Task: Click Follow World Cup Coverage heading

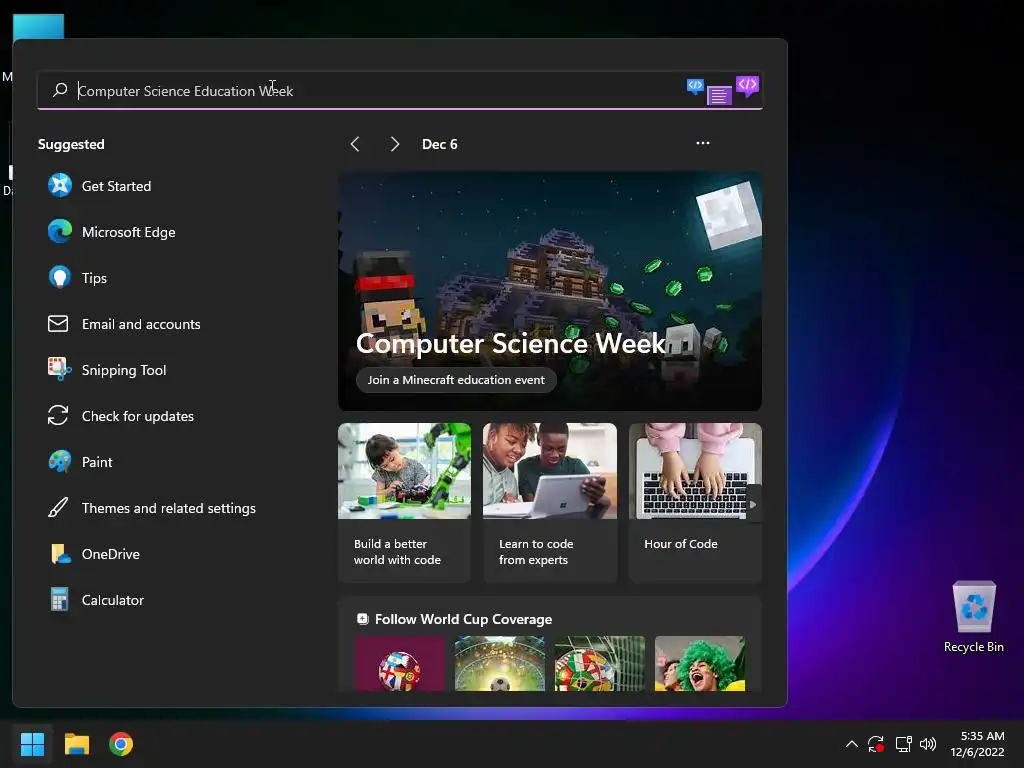Action: (x=463, y=619)
